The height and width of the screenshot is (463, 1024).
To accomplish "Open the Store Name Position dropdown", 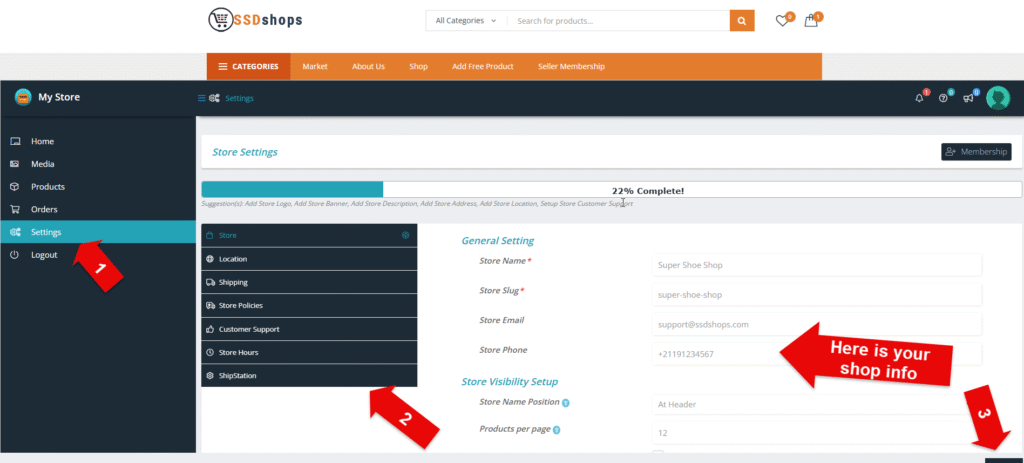I will (816, 404).
